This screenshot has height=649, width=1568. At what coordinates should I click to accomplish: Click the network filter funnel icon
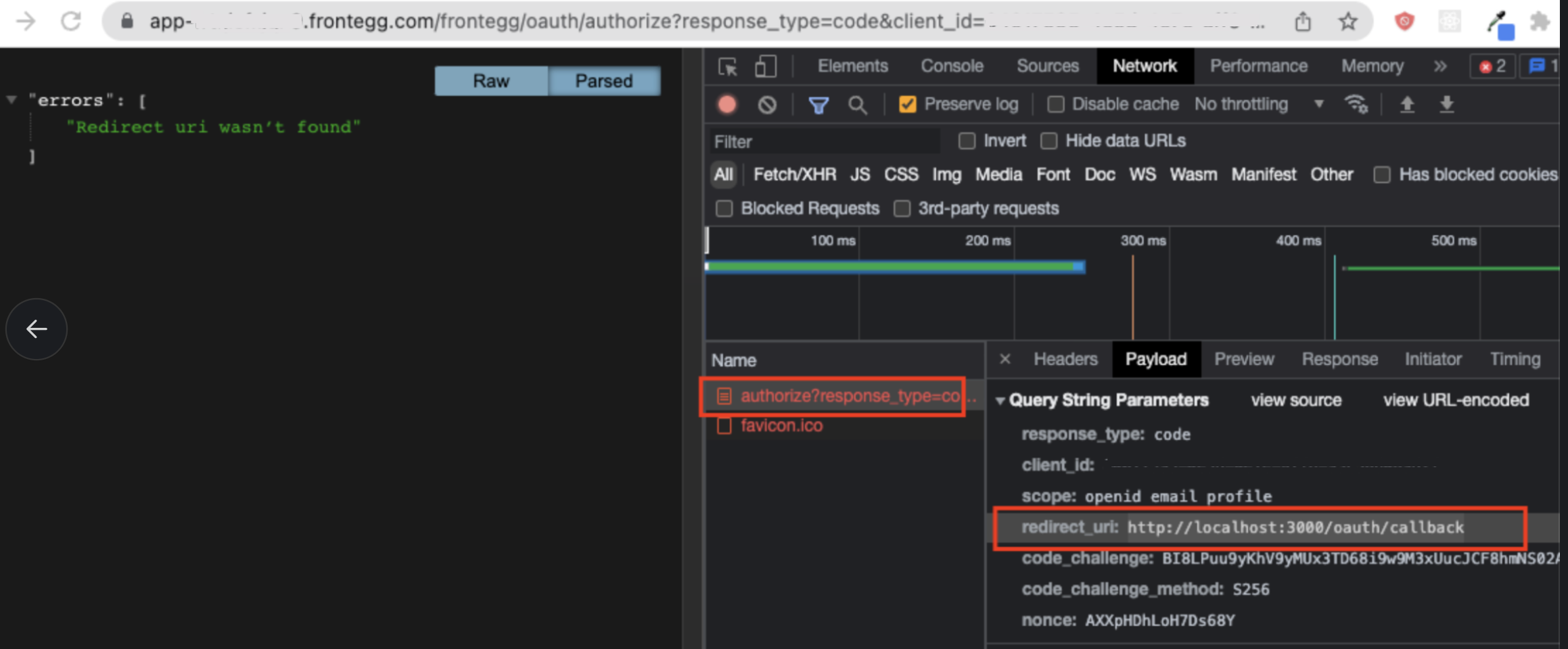coord(818,105)
